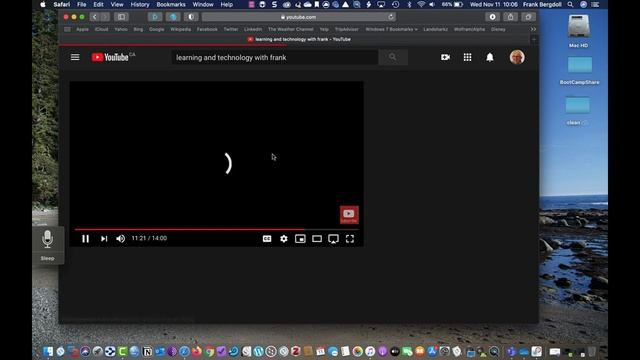Open the History menu
Screen dimensions: 640x360
[140, 4]
